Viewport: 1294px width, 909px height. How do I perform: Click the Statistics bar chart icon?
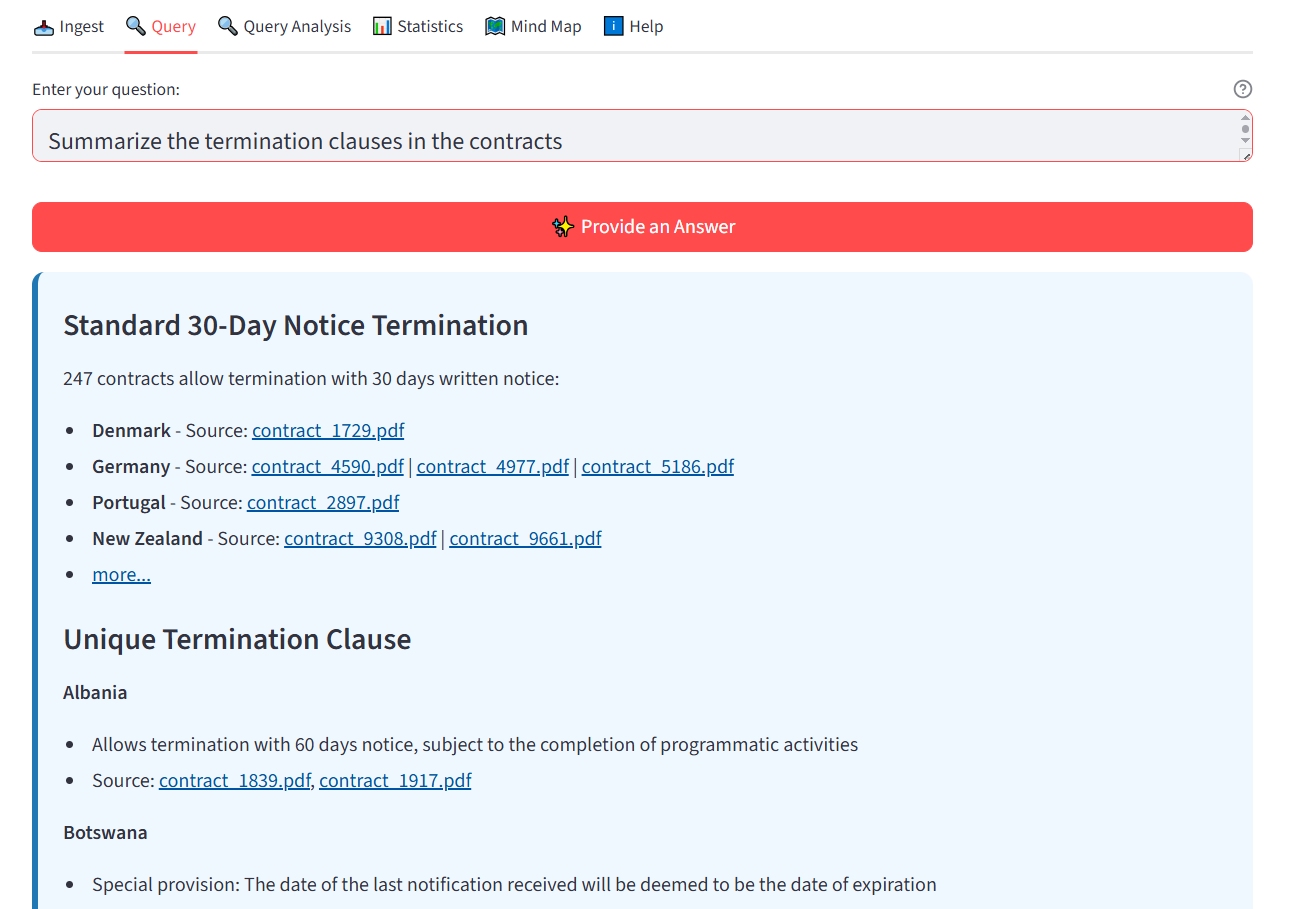click(x=384, y=25)
